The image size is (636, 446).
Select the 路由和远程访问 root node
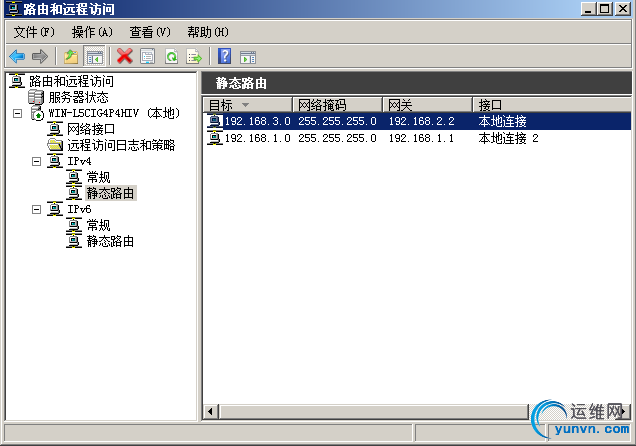(71, 81)
